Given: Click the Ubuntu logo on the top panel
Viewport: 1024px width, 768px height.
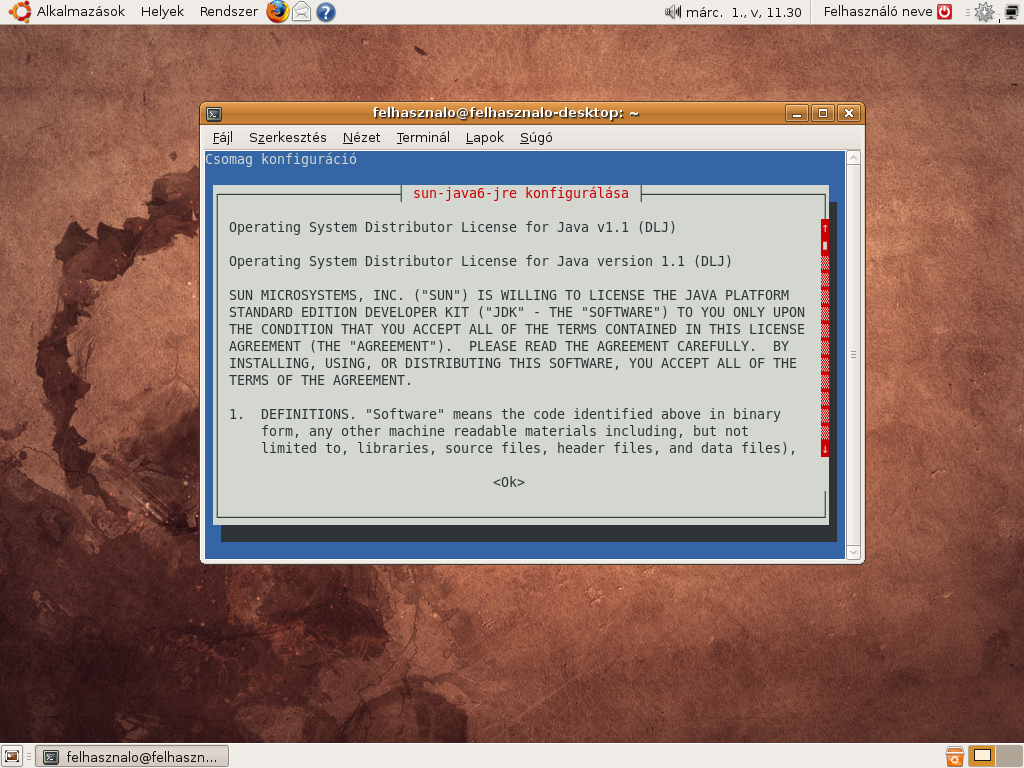Looking at the screenshot, I should pos(20,12).
